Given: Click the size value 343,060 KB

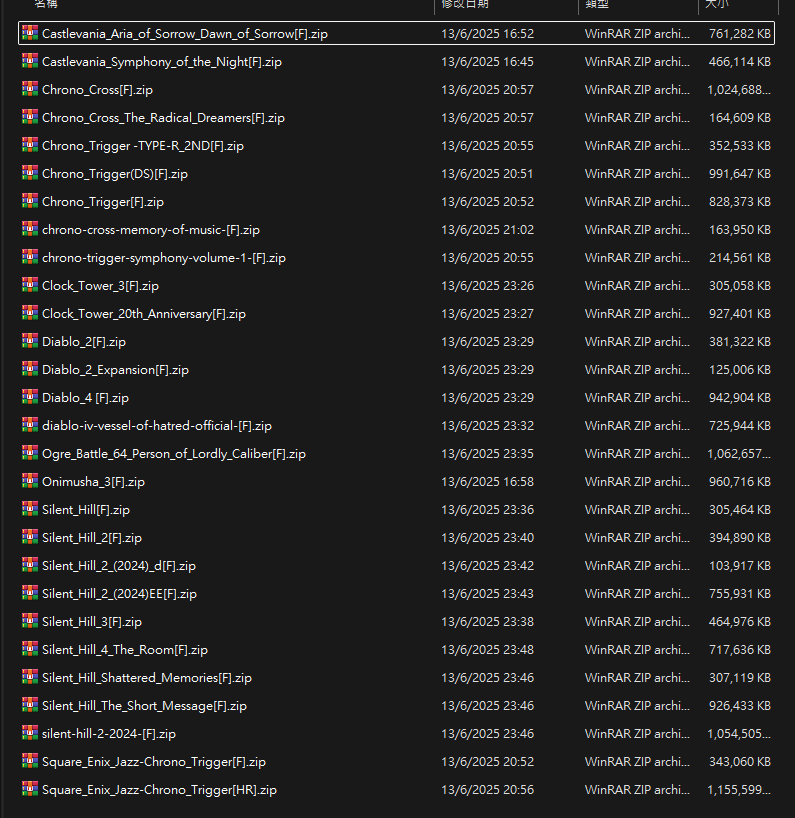Looking at the screenshot, I should coord(740,762).
